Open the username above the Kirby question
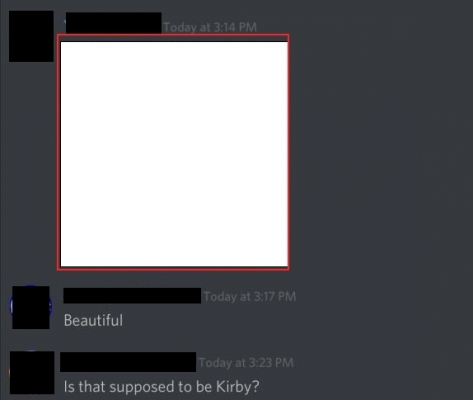This screenshot has height=400, width=473. pos(128,362)
